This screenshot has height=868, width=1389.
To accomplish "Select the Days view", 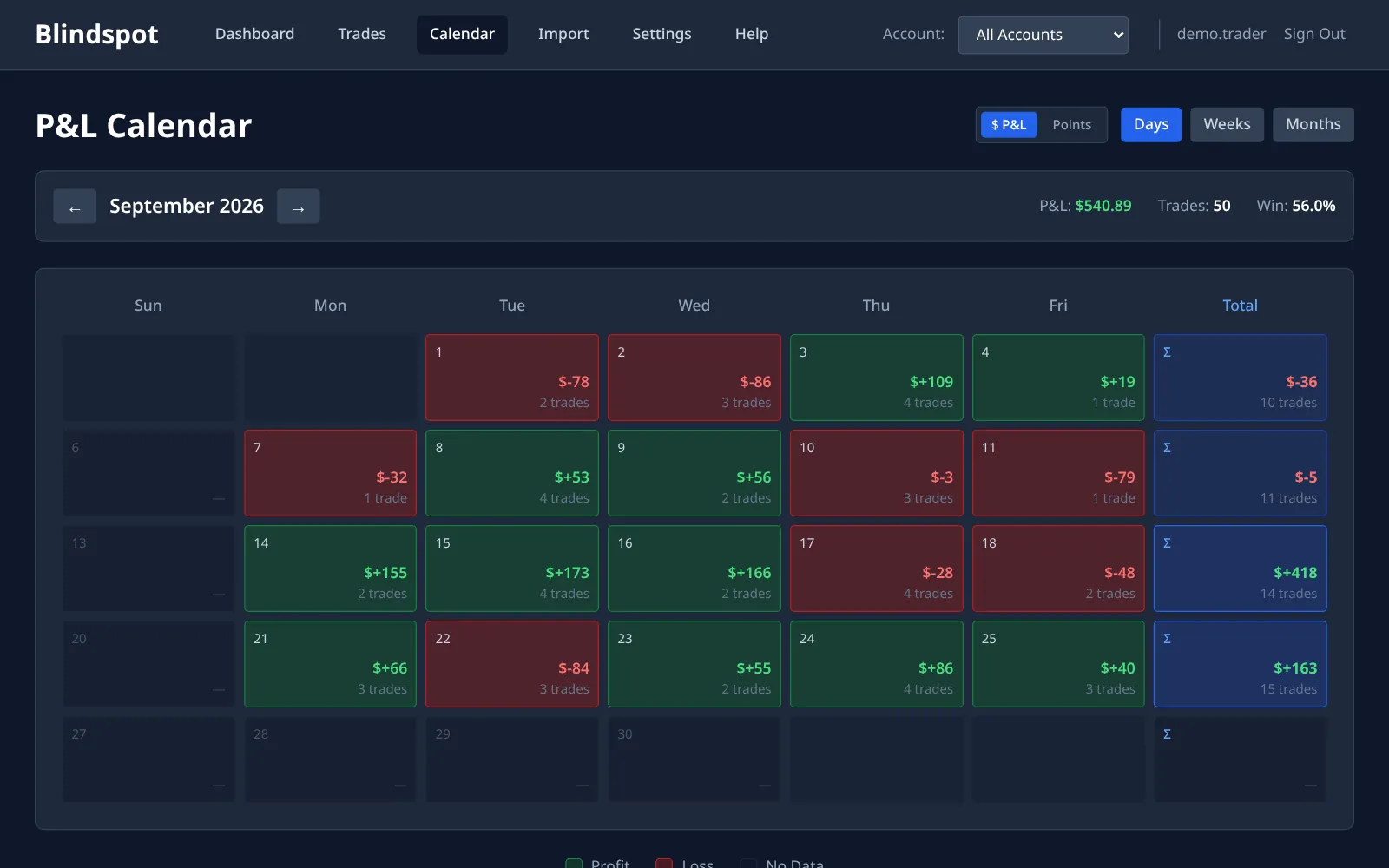I will [1151, 125].
